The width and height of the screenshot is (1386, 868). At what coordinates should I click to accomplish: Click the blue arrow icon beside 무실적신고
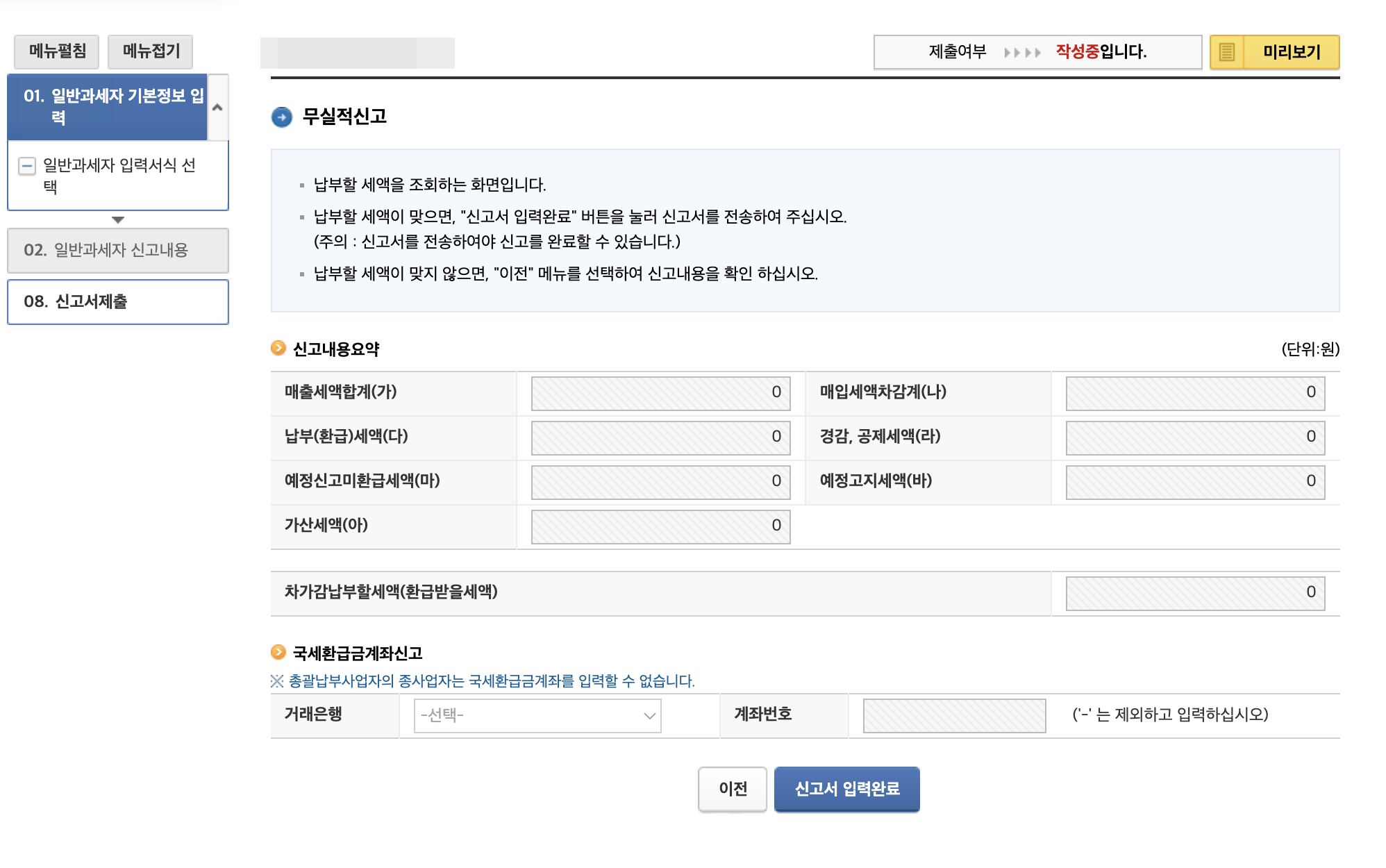pos(282,118)
